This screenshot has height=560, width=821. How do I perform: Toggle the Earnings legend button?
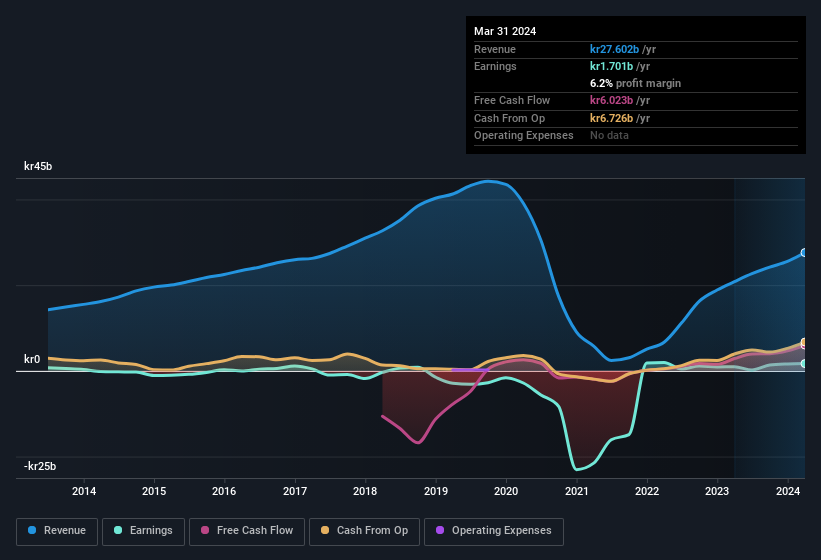tap(141, 531)
